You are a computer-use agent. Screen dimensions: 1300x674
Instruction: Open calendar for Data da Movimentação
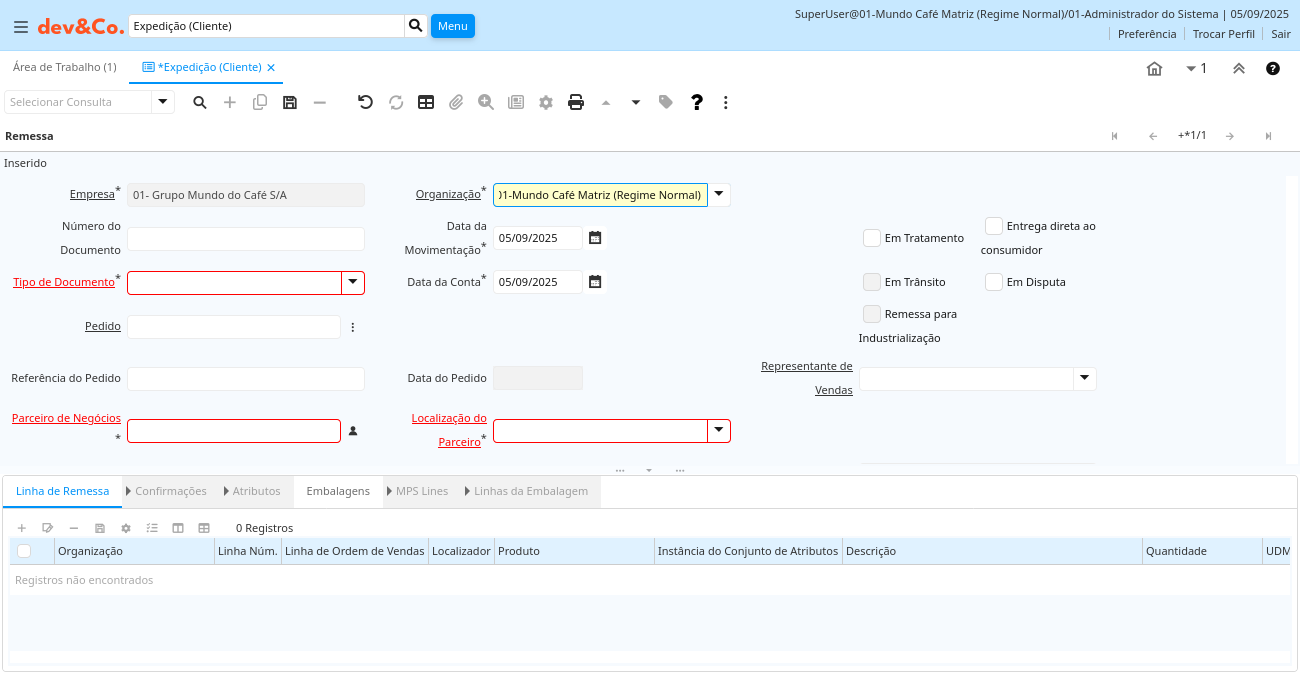[x=595, y=238]
